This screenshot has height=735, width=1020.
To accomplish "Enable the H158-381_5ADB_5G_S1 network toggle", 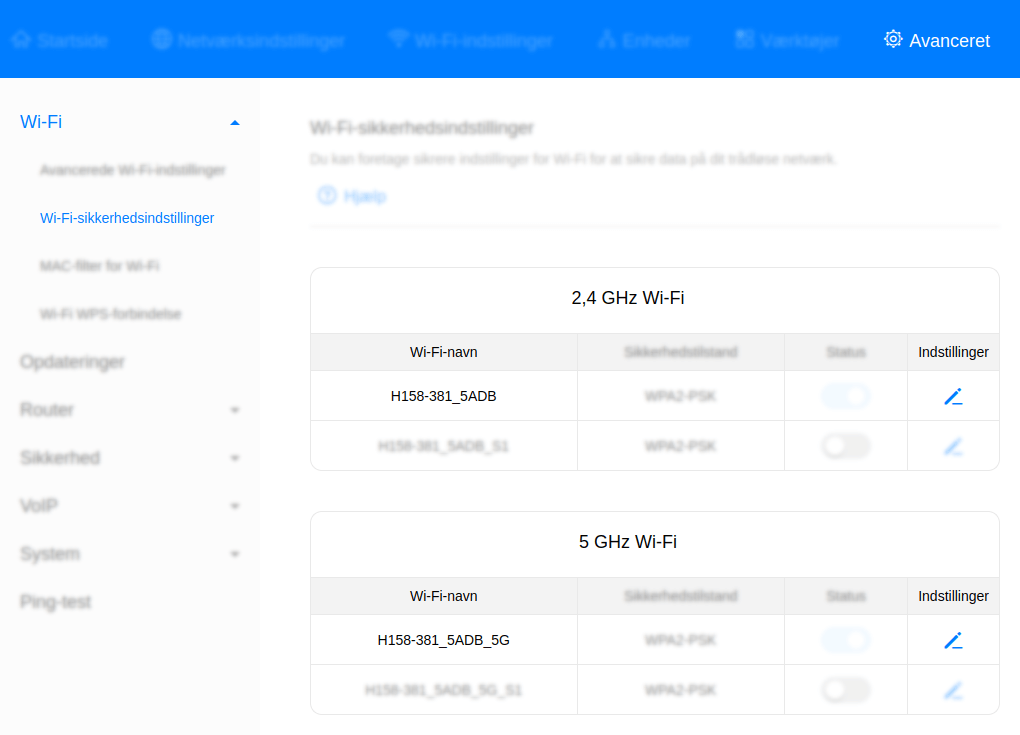I will [845, 690].
